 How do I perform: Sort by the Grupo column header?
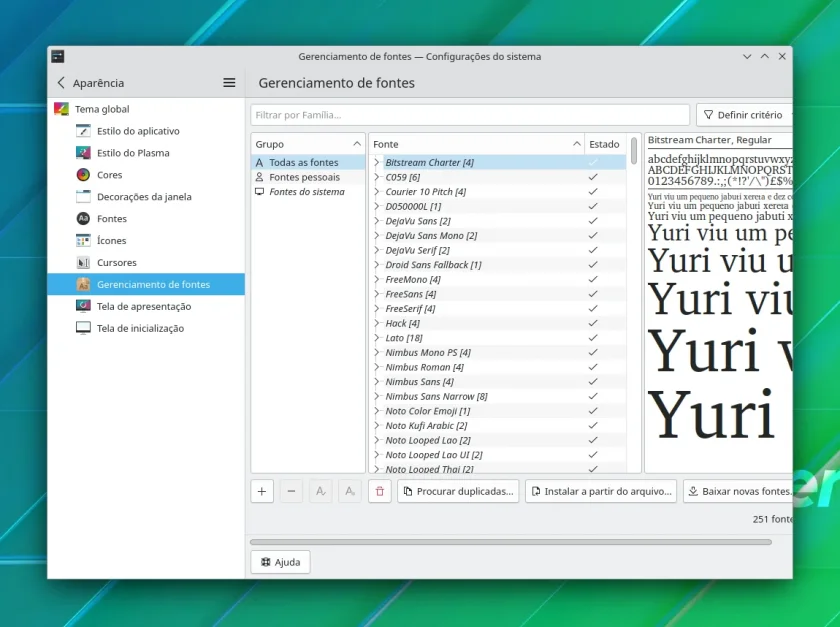(308, 144)
